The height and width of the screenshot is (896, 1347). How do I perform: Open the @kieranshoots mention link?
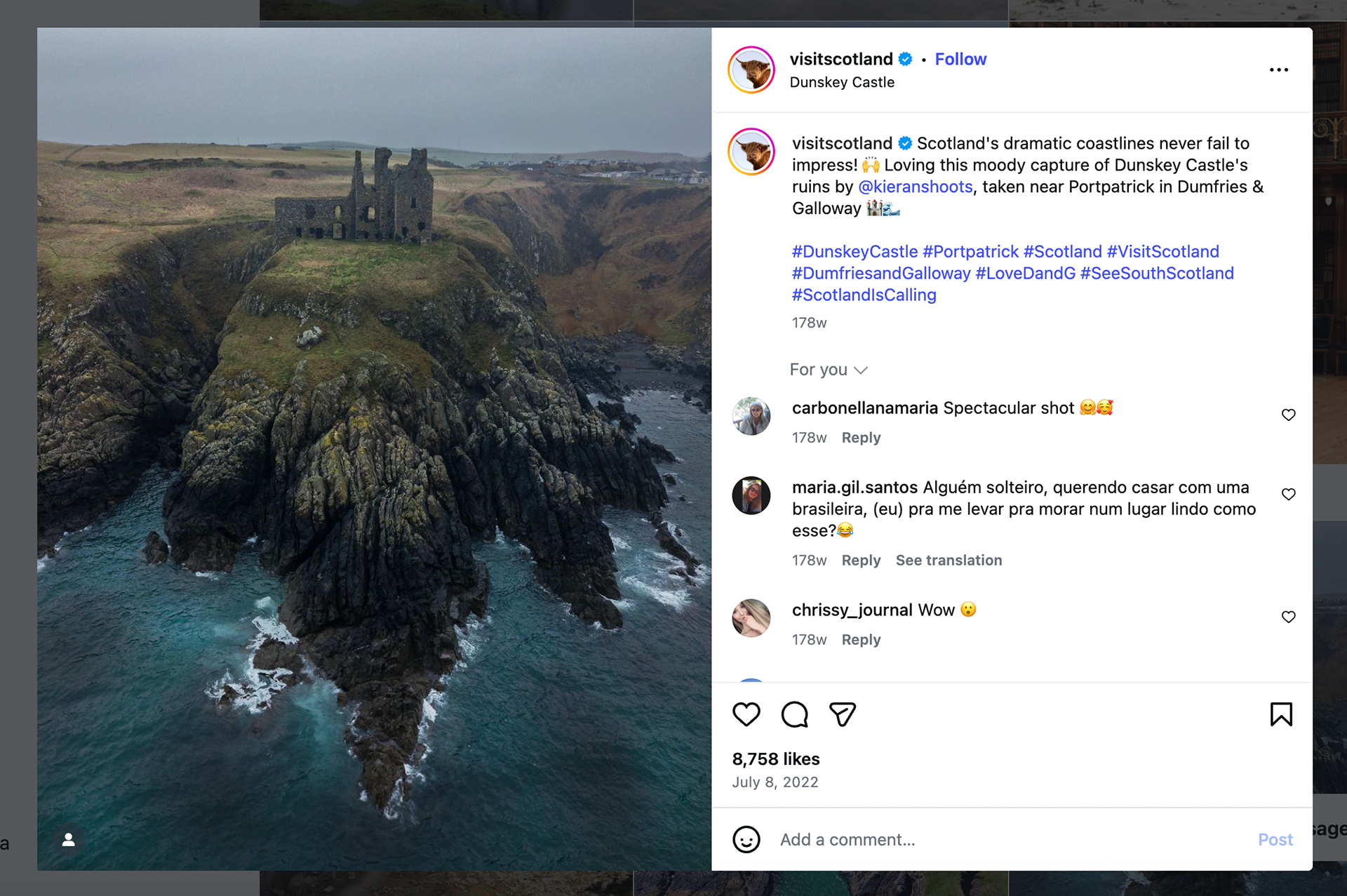916,187
